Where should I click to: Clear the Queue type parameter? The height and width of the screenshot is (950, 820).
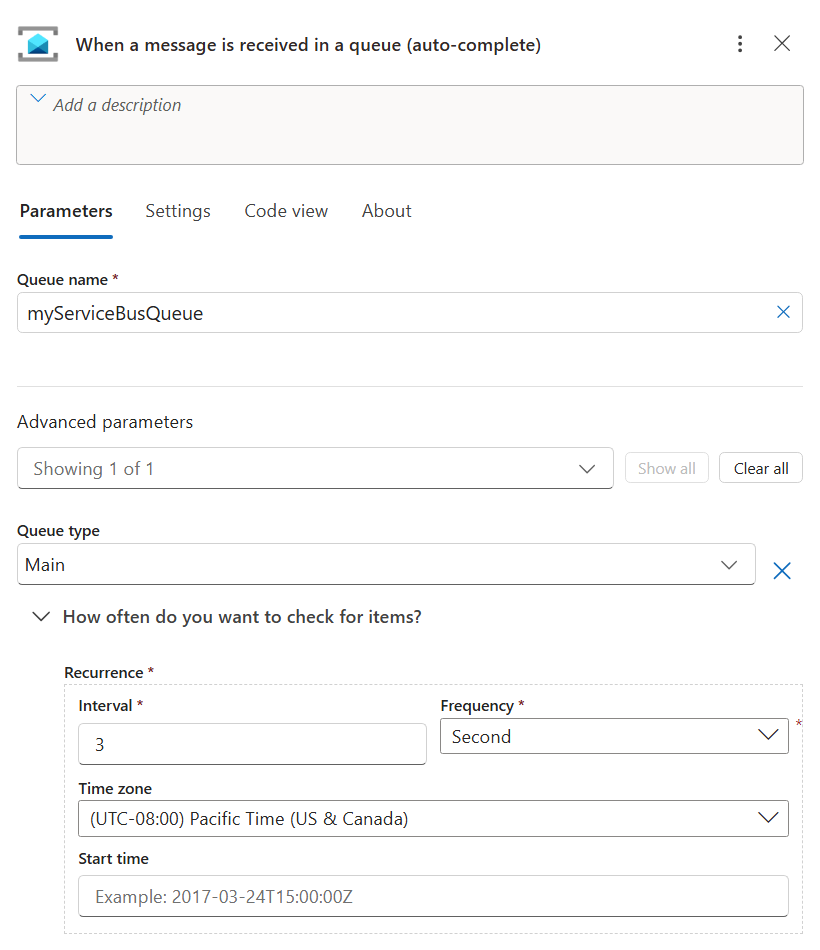point(783,571)
